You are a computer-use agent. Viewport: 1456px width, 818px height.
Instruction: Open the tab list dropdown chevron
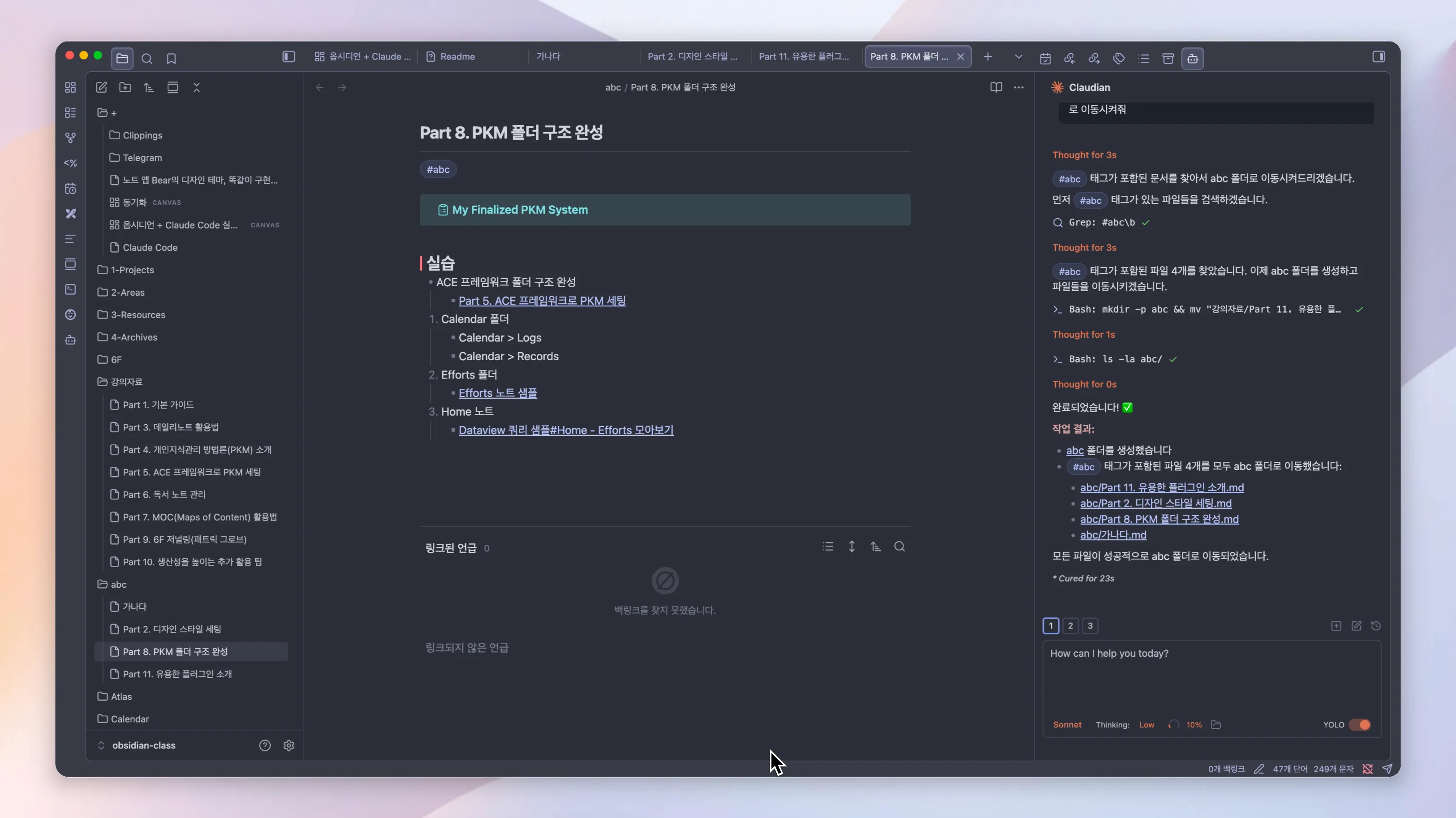pos(1018,56)
